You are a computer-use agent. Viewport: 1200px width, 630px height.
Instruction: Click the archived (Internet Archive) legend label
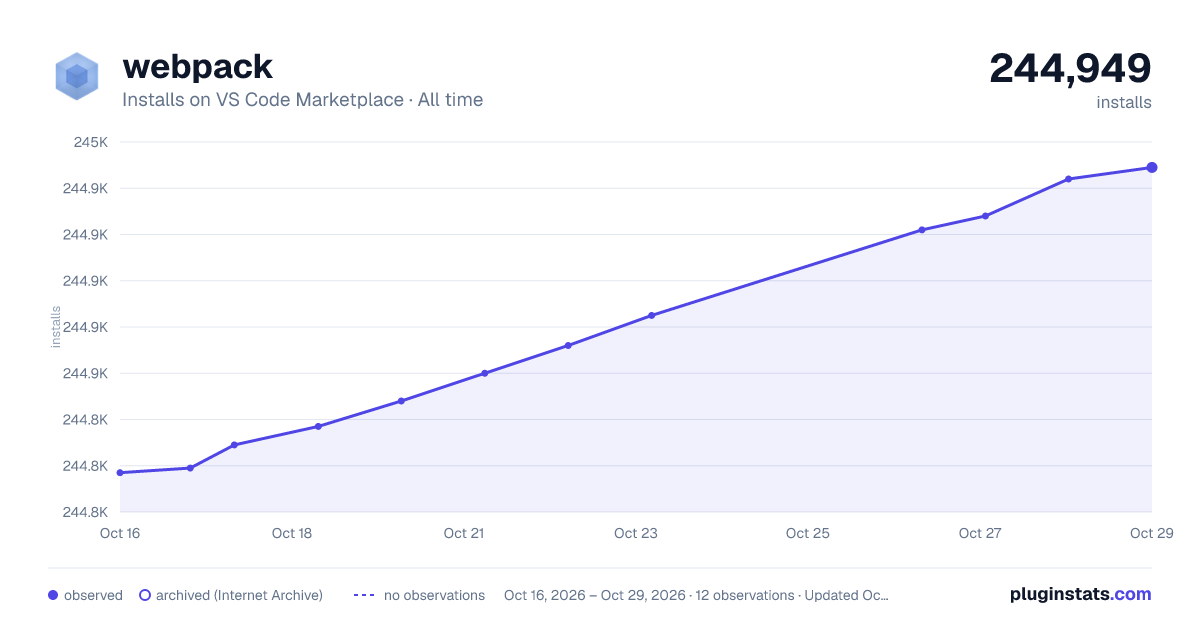coord(239,595)
